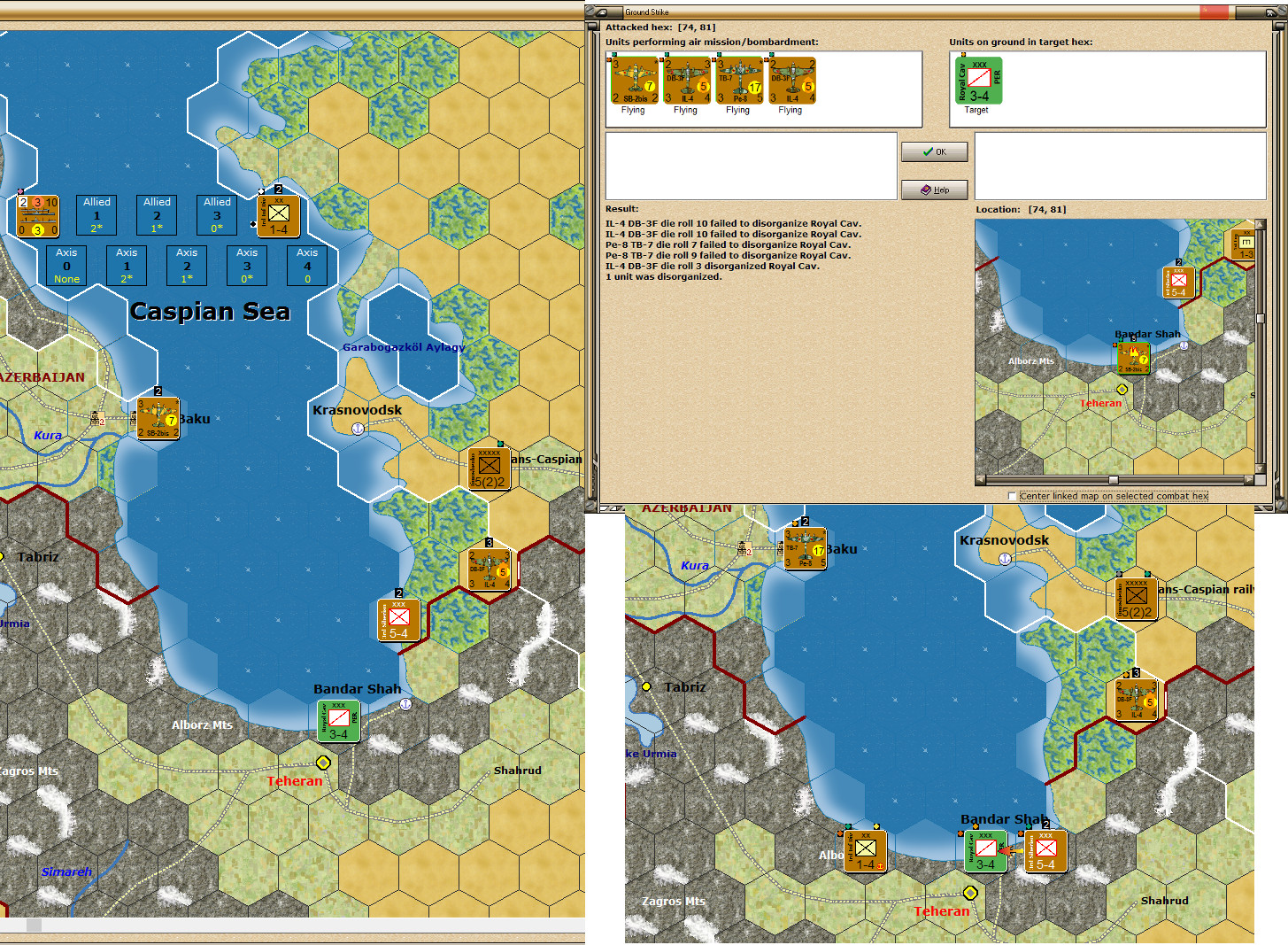Click Bandar Shah port anchor icon on left map
The image size is (1288, 945).
point(405,704)
